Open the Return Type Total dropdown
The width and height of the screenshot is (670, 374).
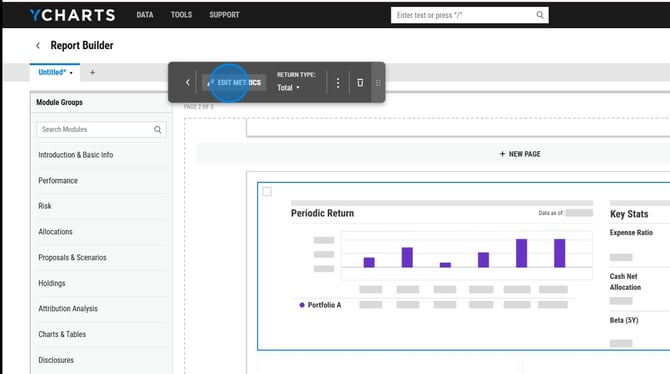tap(288, 88)
